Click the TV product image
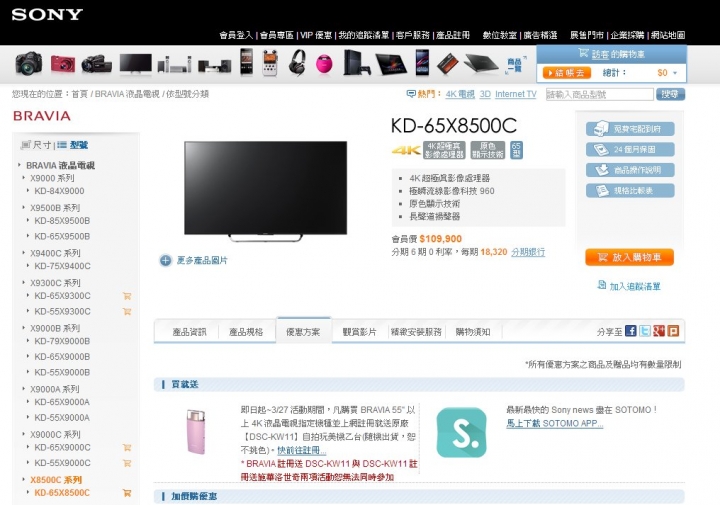 coord(265,191)
